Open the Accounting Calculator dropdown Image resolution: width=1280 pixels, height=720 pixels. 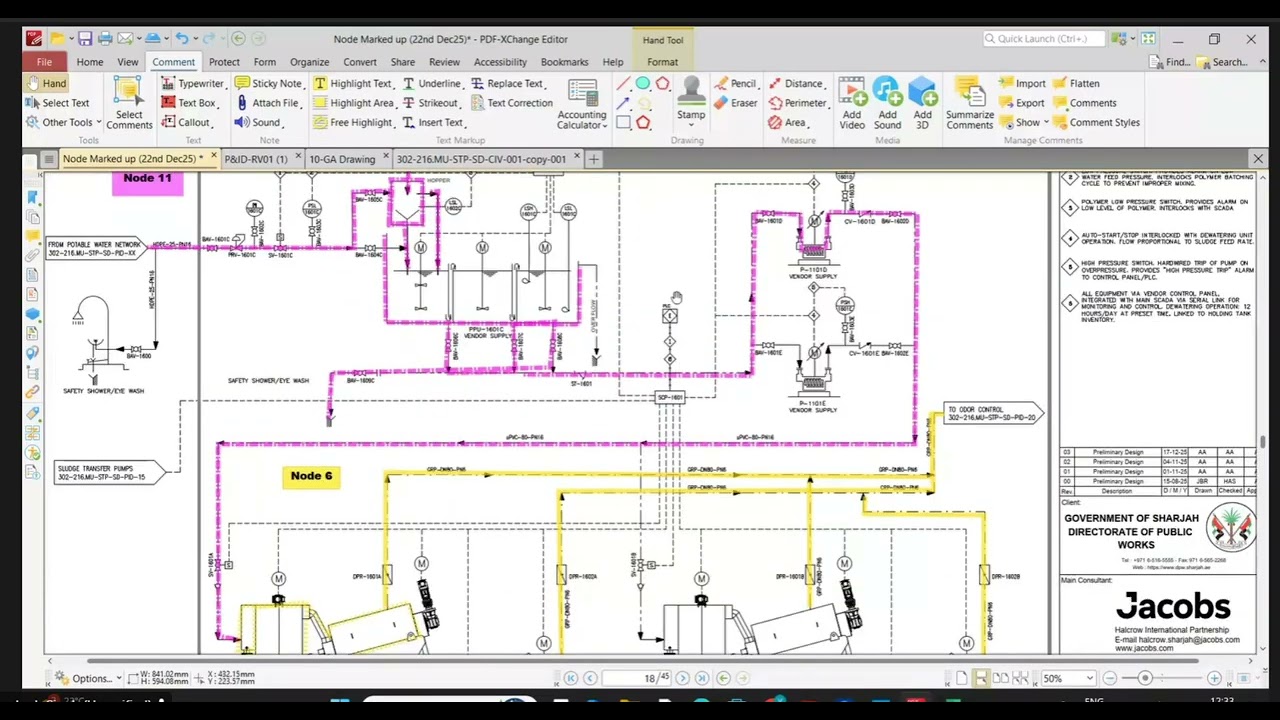click(582, 104)
